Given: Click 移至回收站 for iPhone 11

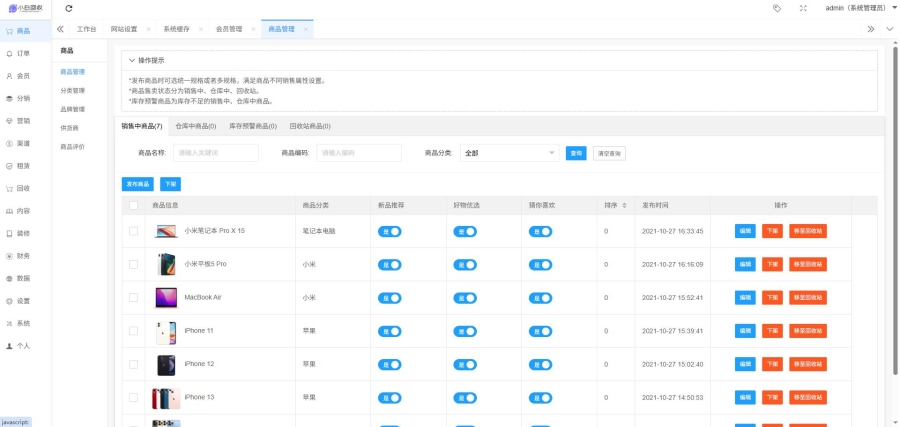Looking at the screenshot, I should click(808, 331).
